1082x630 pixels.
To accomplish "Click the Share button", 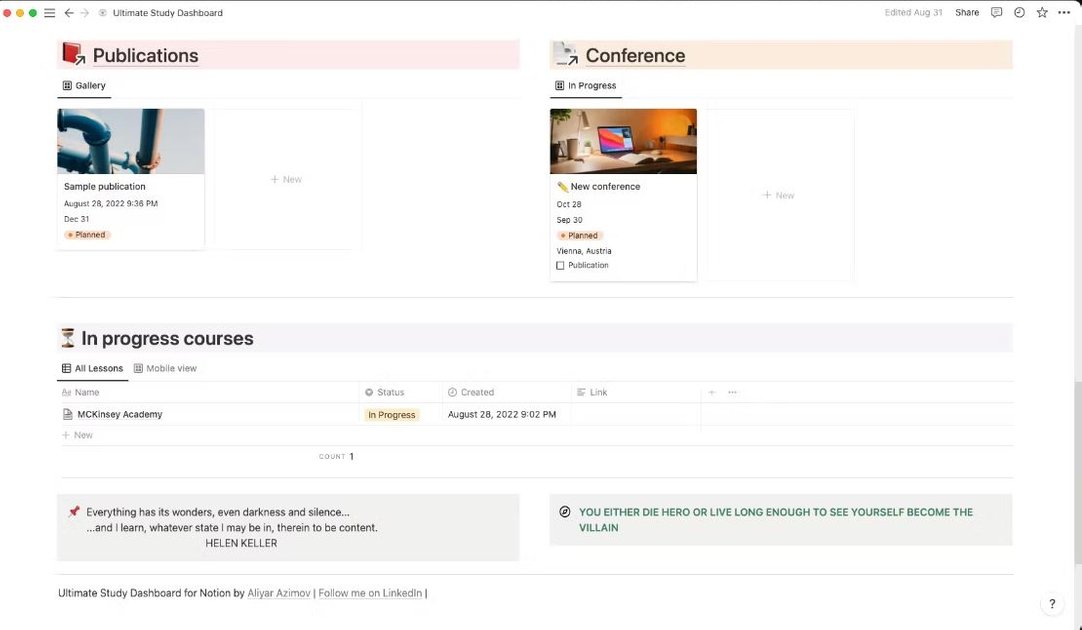I will 967,13.
